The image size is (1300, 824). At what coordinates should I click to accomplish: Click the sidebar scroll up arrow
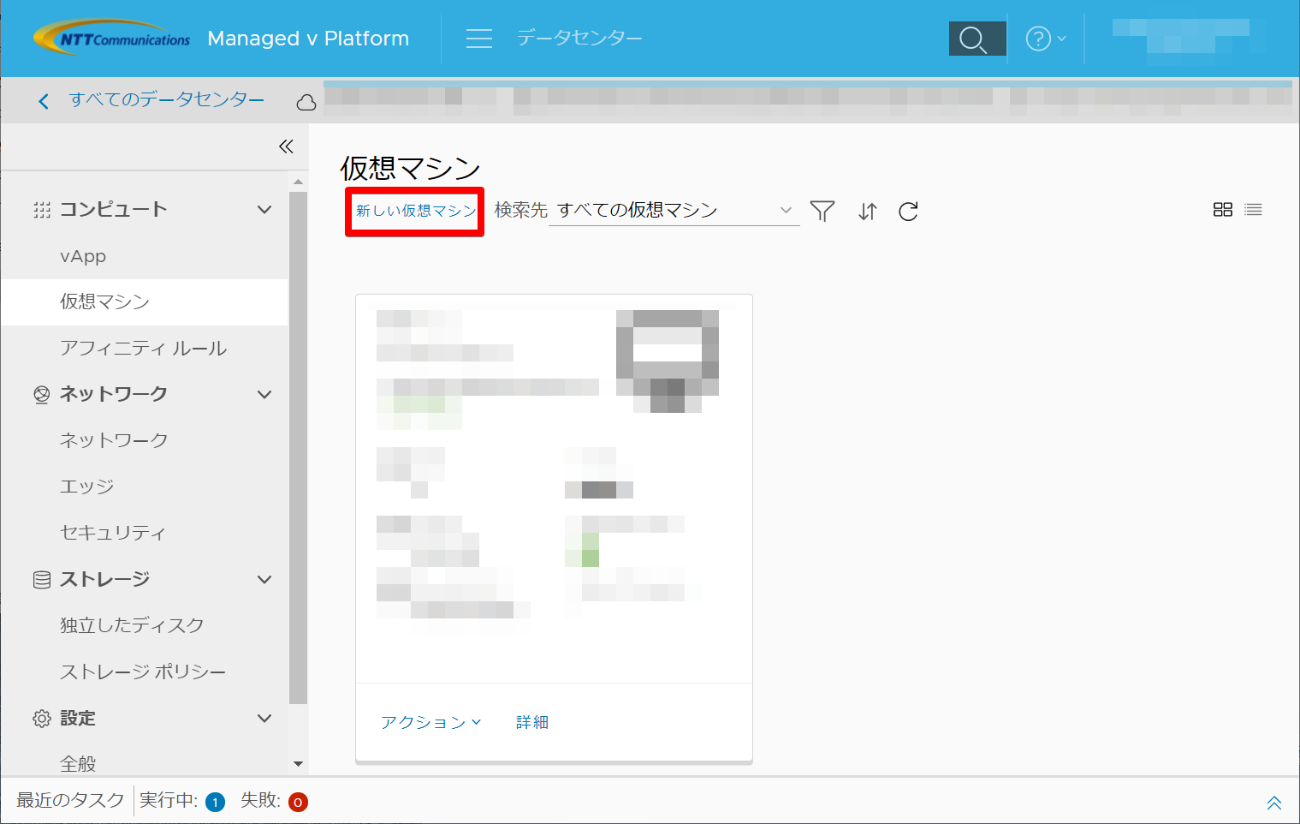pos(298,181)
